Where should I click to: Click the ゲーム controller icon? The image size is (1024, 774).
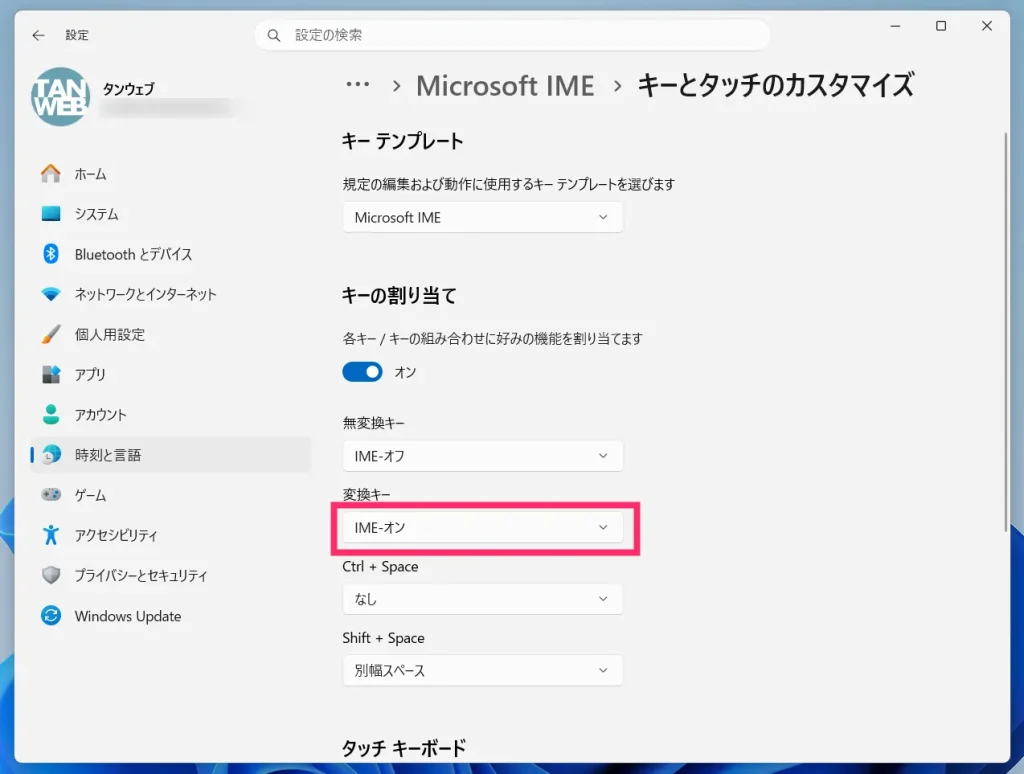(51, 494)
